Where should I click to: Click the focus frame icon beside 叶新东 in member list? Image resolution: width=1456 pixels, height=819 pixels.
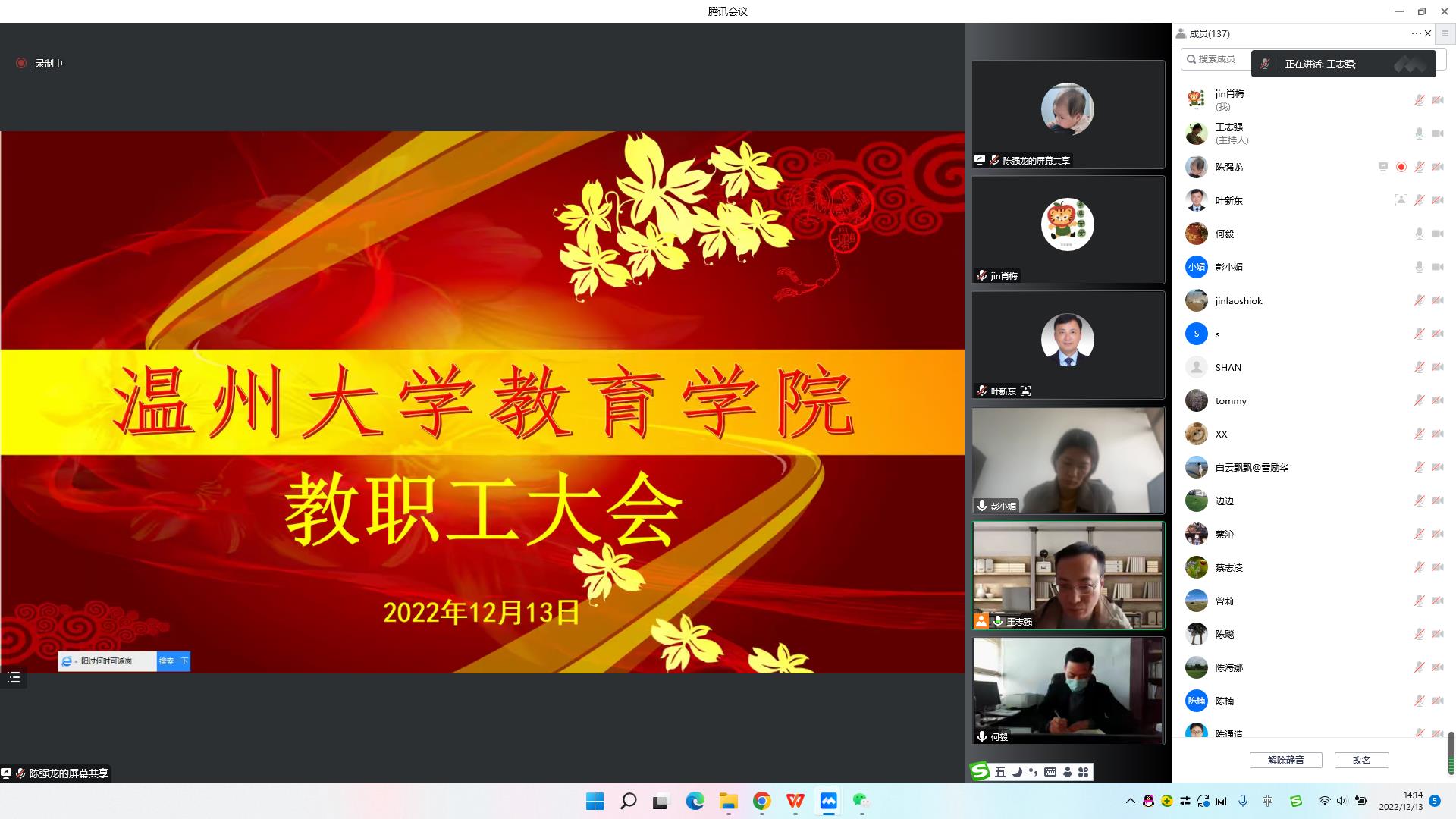click(1401, 200)
